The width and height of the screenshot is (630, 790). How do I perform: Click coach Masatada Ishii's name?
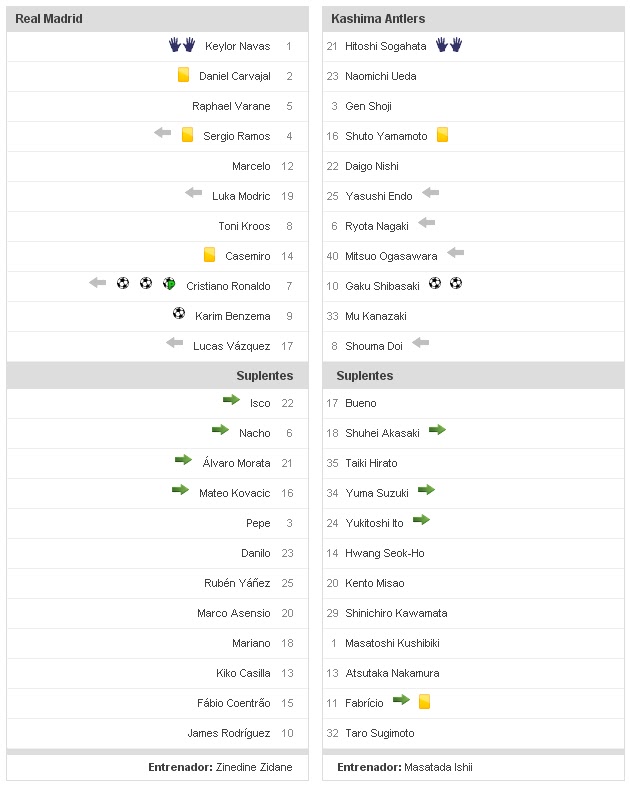coord(438,767)
